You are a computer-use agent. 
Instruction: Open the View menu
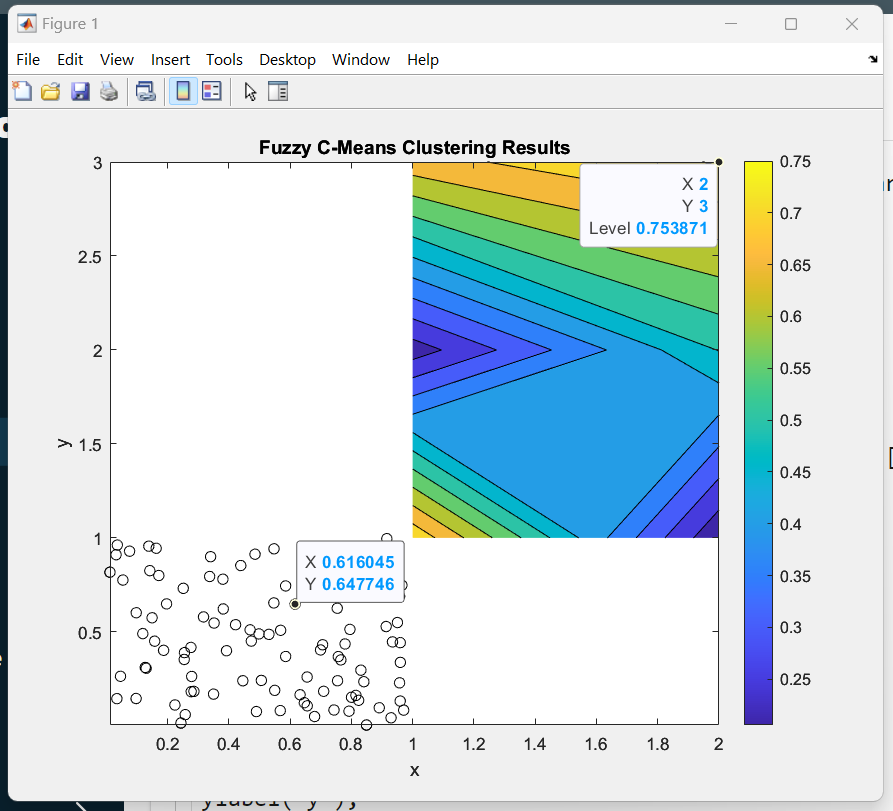point(117,60)
